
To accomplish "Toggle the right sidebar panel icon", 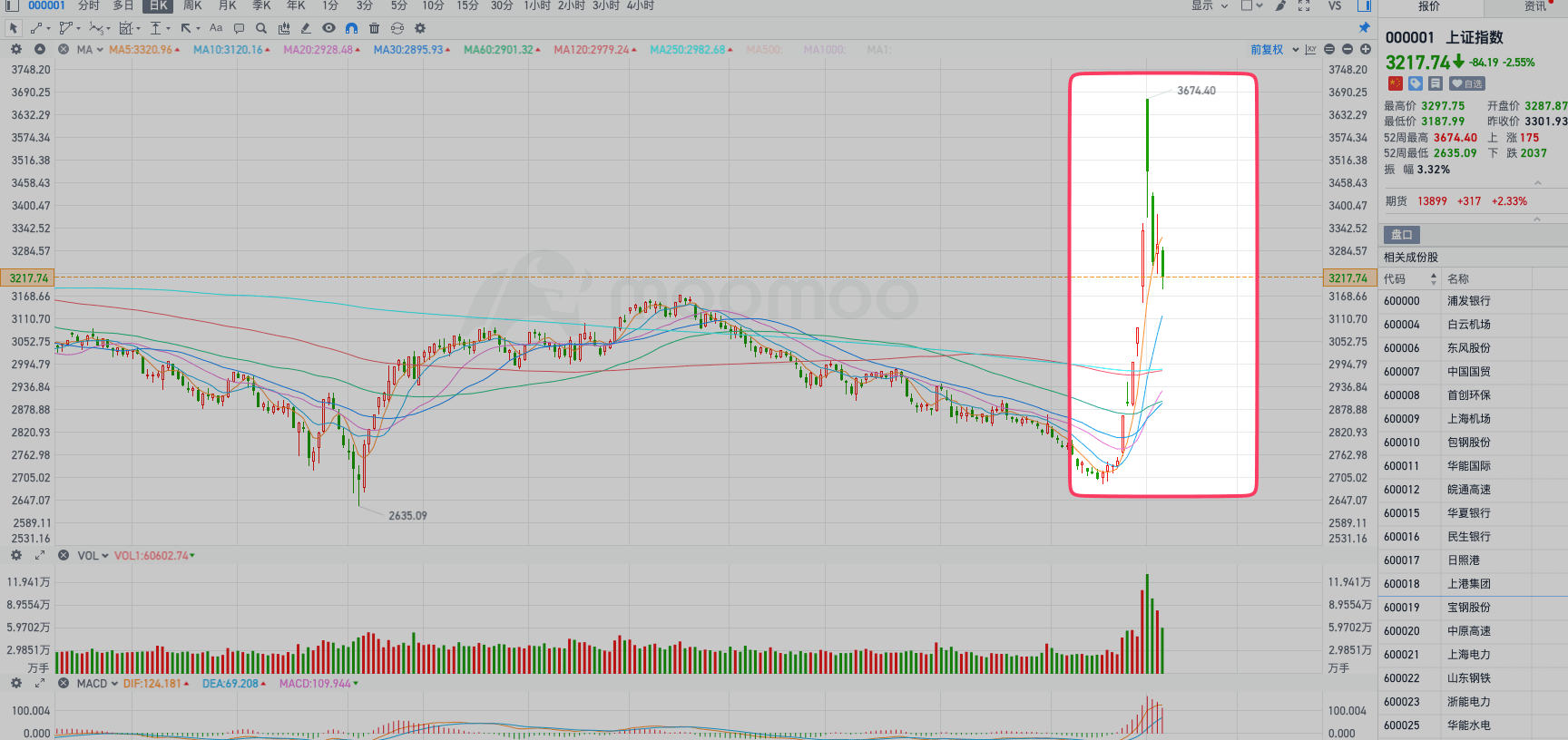I will pos(1364,5).
